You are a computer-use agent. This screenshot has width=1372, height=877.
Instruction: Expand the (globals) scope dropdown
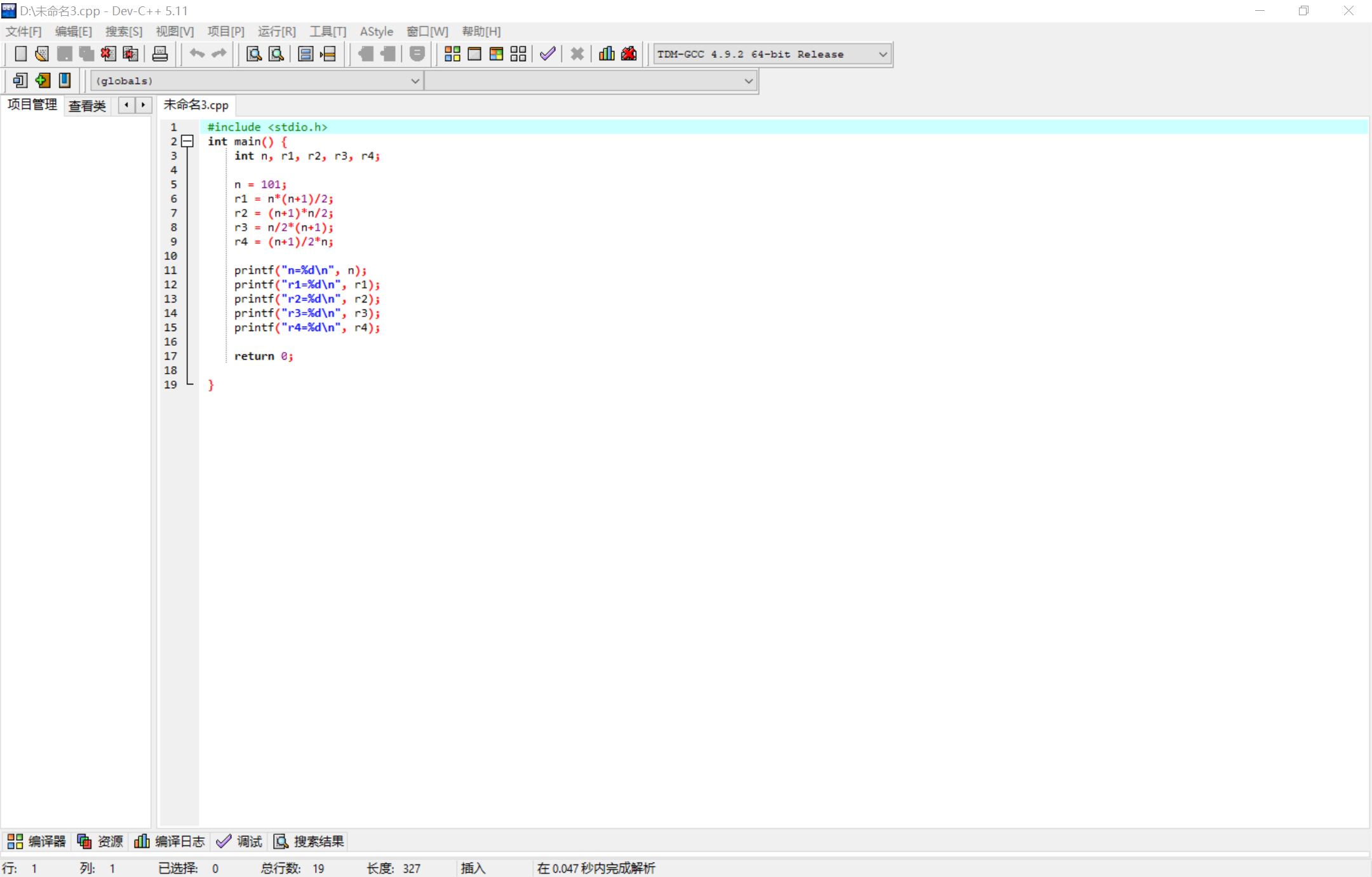click(414, 81)
